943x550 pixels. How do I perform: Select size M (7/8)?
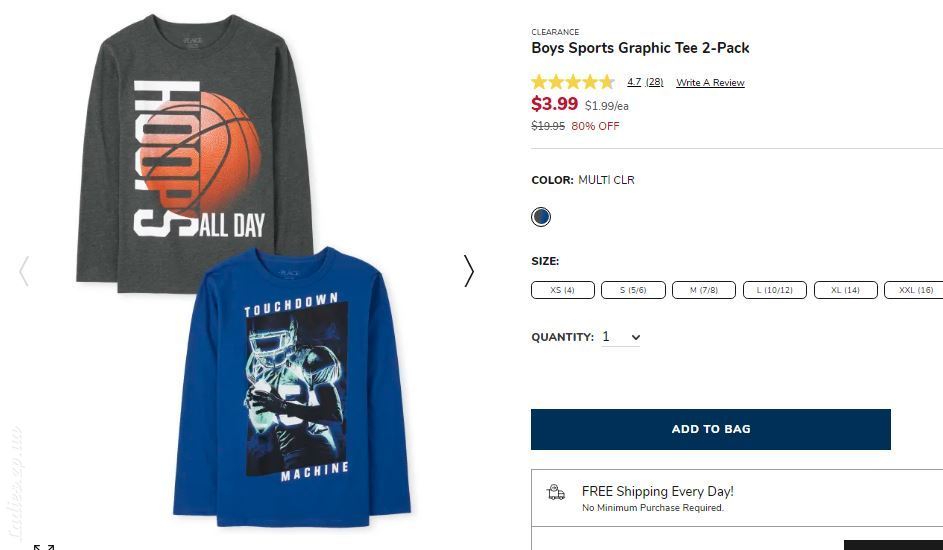click(x=704, y=290)
